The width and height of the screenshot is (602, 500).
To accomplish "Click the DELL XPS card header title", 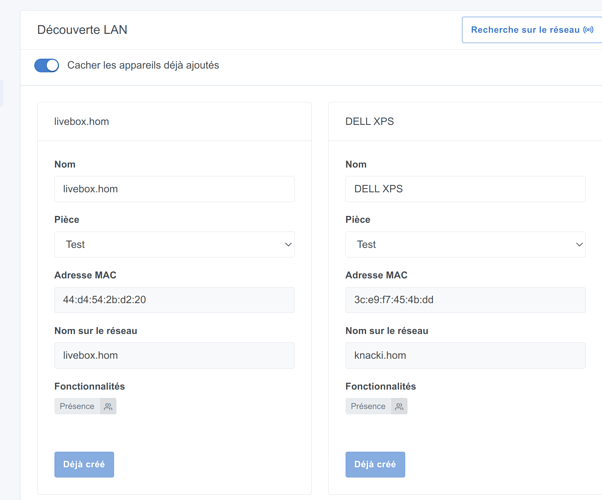I will [370, 122].
